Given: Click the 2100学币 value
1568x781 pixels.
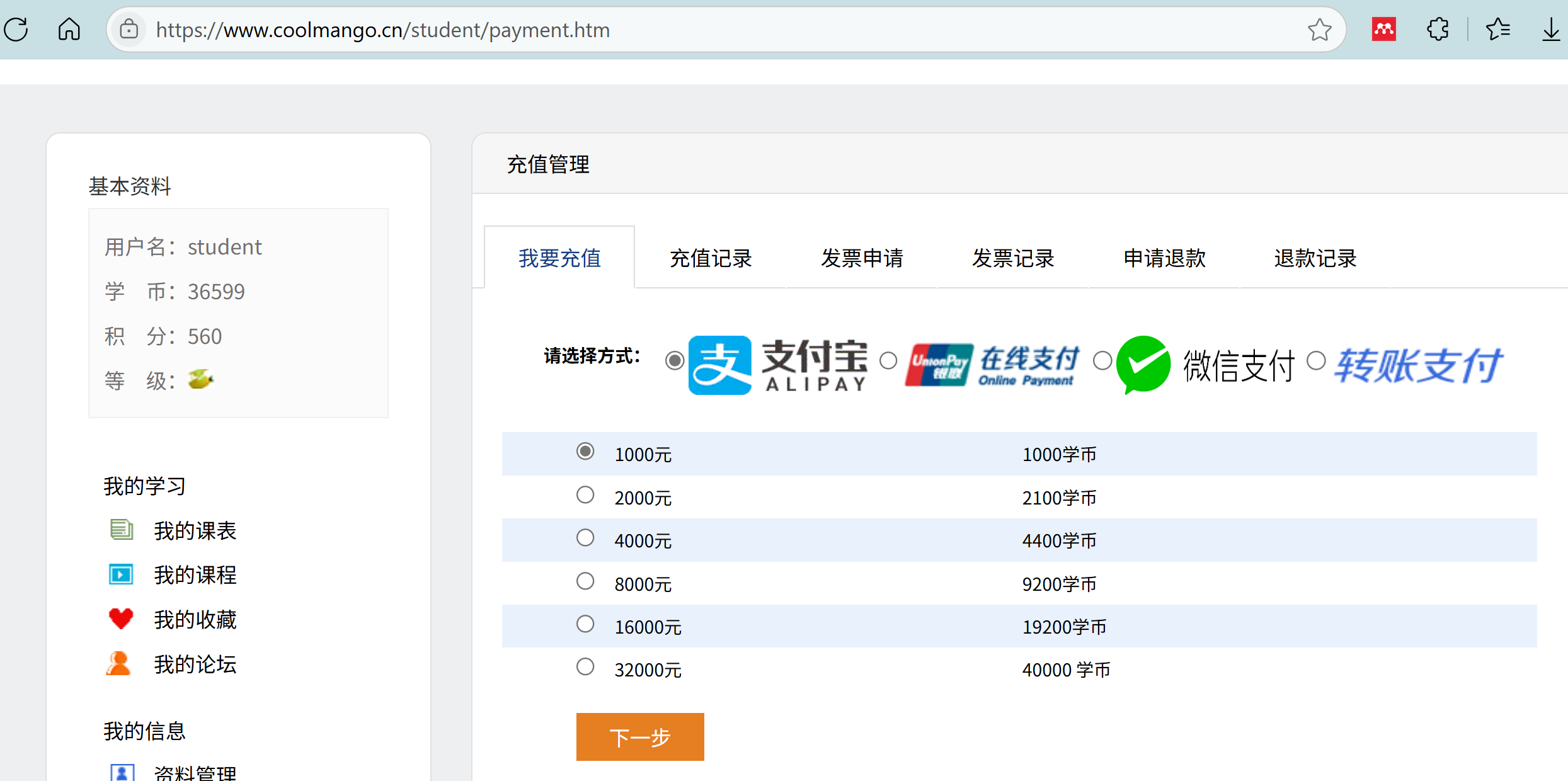Looking at the screenshot, I should pos(1059,498).
